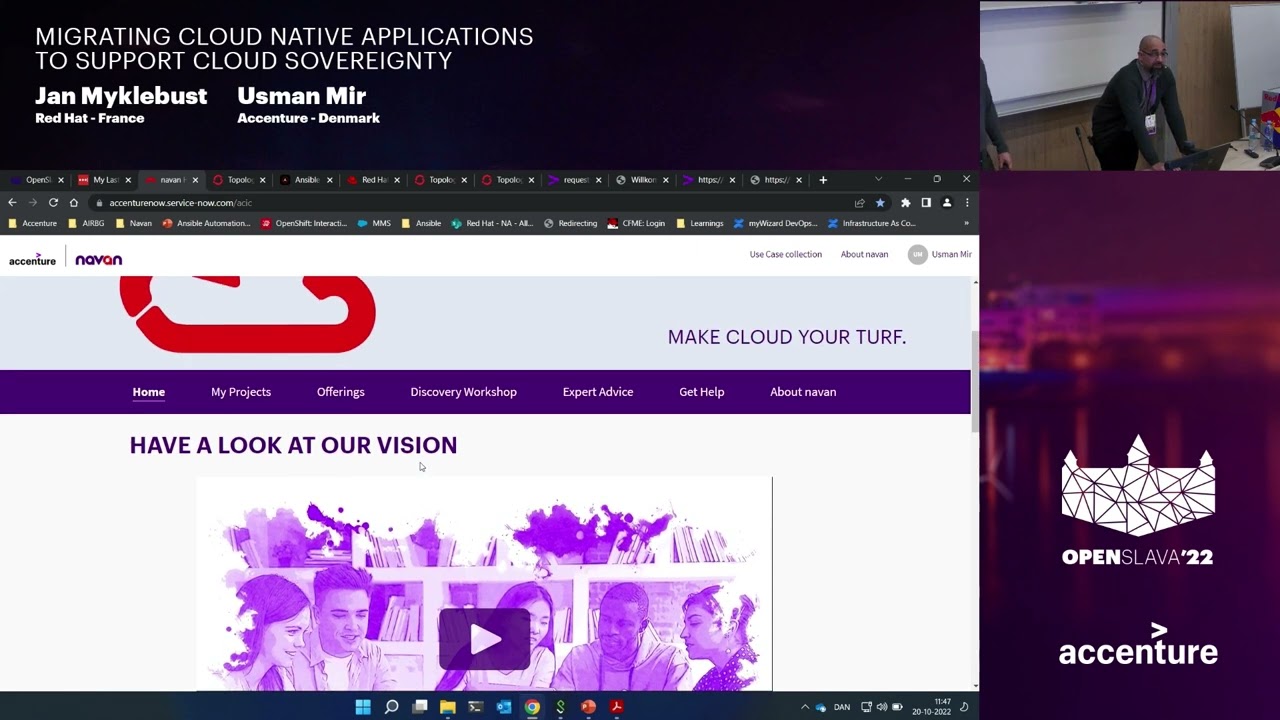Reload the page with the refresh icon
1280x720 pixels.
[53, 202]
